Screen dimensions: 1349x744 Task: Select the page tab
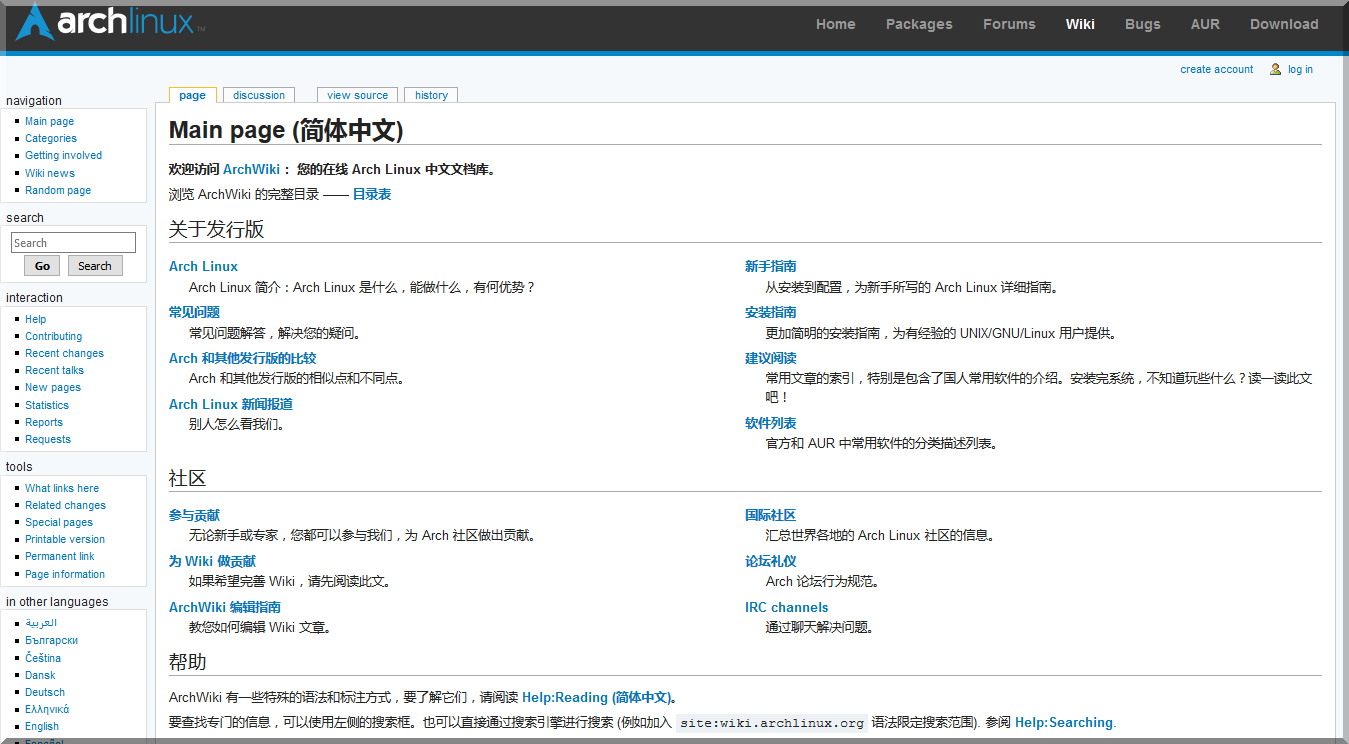(x=192, y=95)
